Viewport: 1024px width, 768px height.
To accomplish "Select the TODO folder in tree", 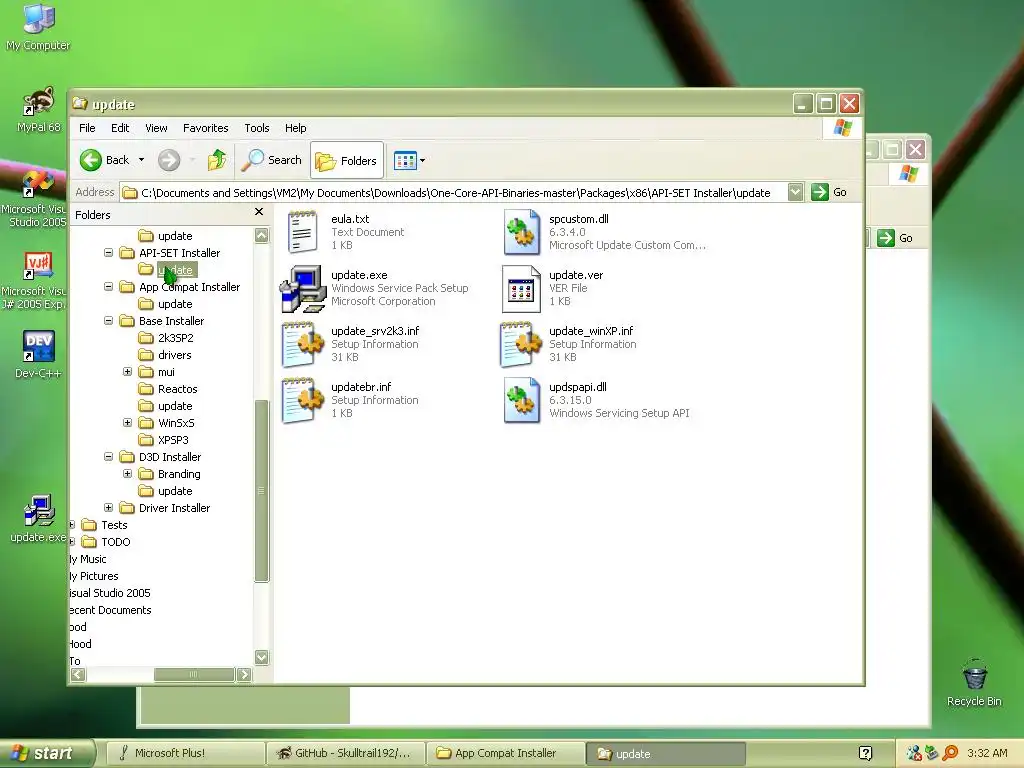I will (106, 541).
